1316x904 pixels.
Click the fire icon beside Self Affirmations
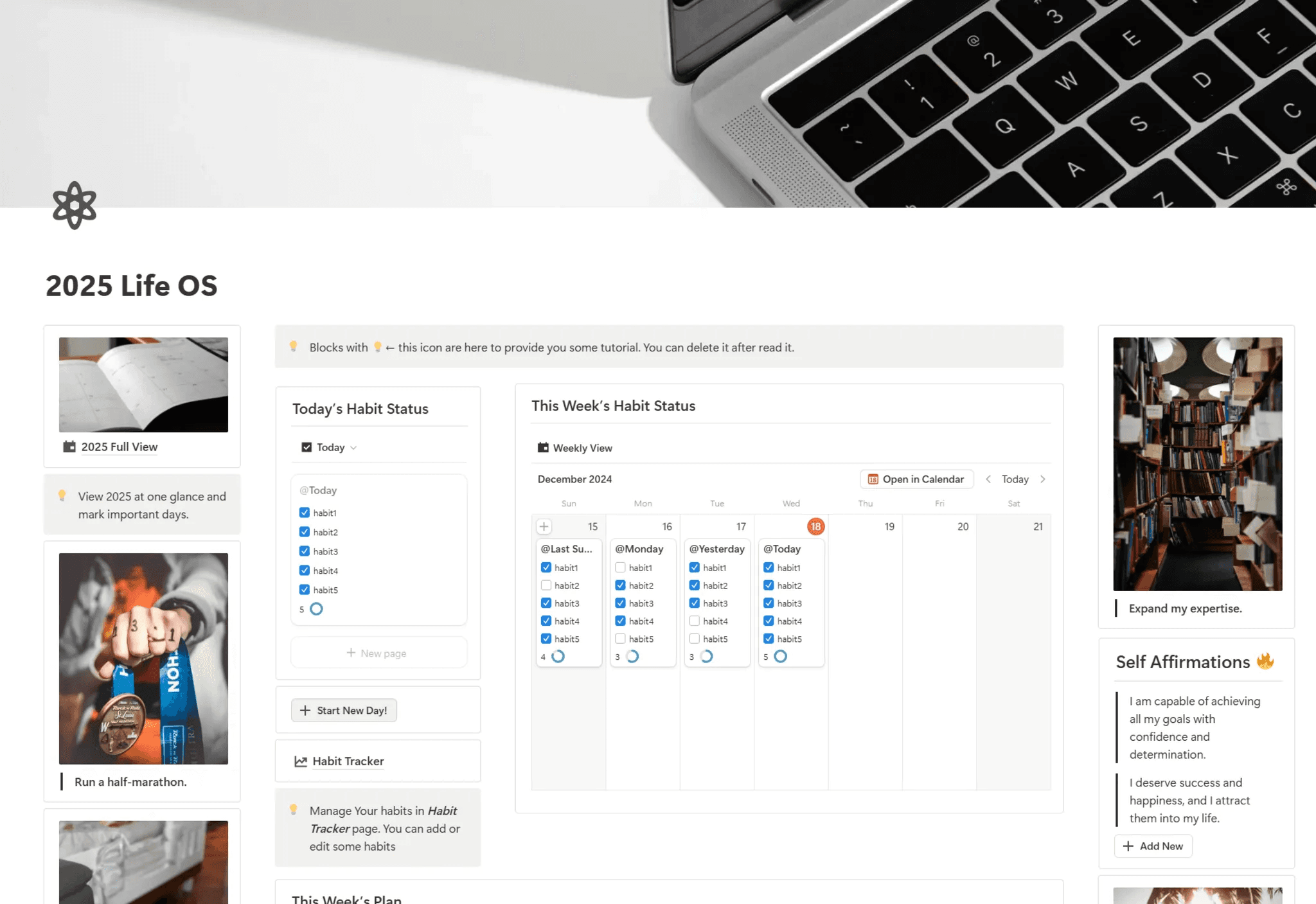1265,661
